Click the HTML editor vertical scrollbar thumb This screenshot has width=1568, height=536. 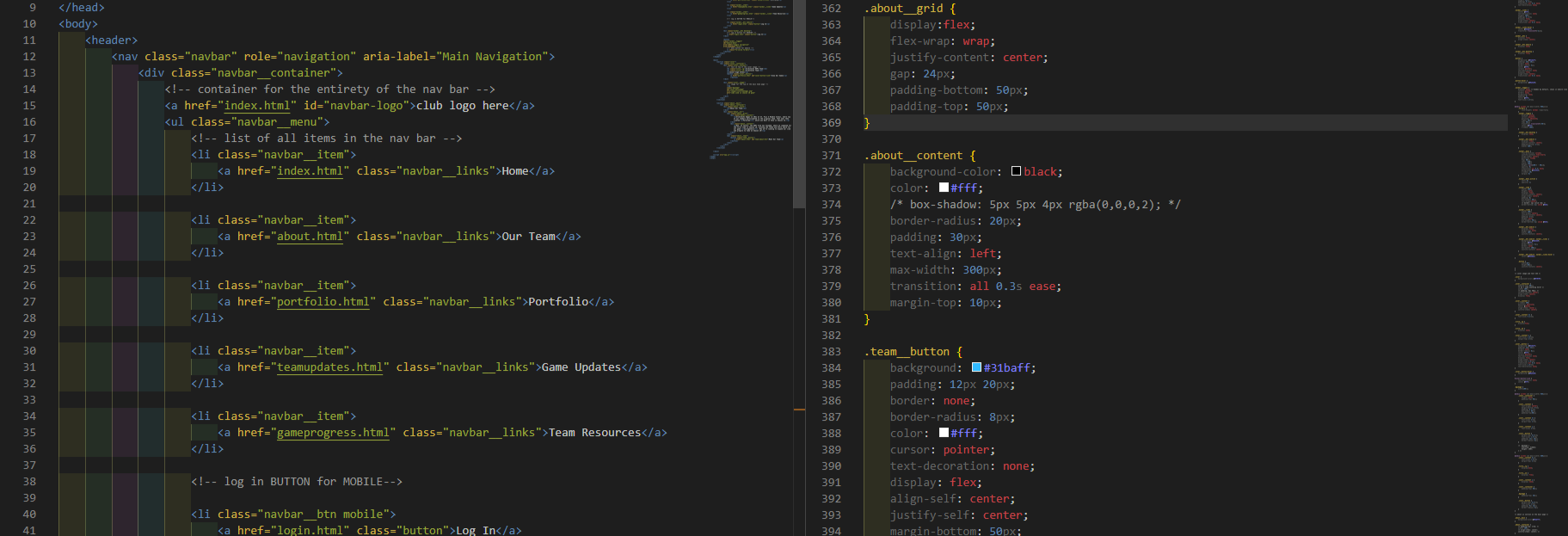(799, 103)
